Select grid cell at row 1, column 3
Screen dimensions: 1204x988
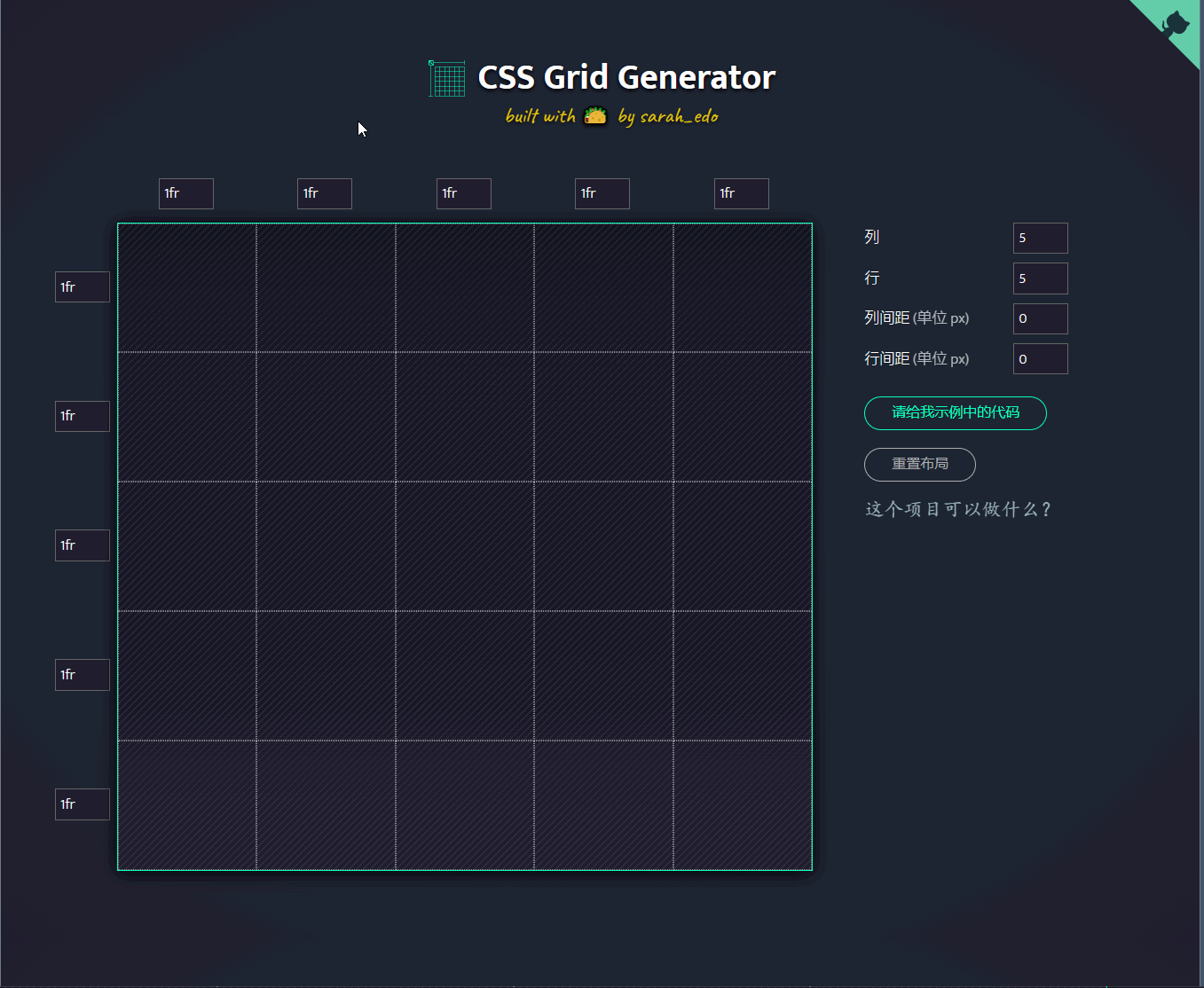coord(465,288)
